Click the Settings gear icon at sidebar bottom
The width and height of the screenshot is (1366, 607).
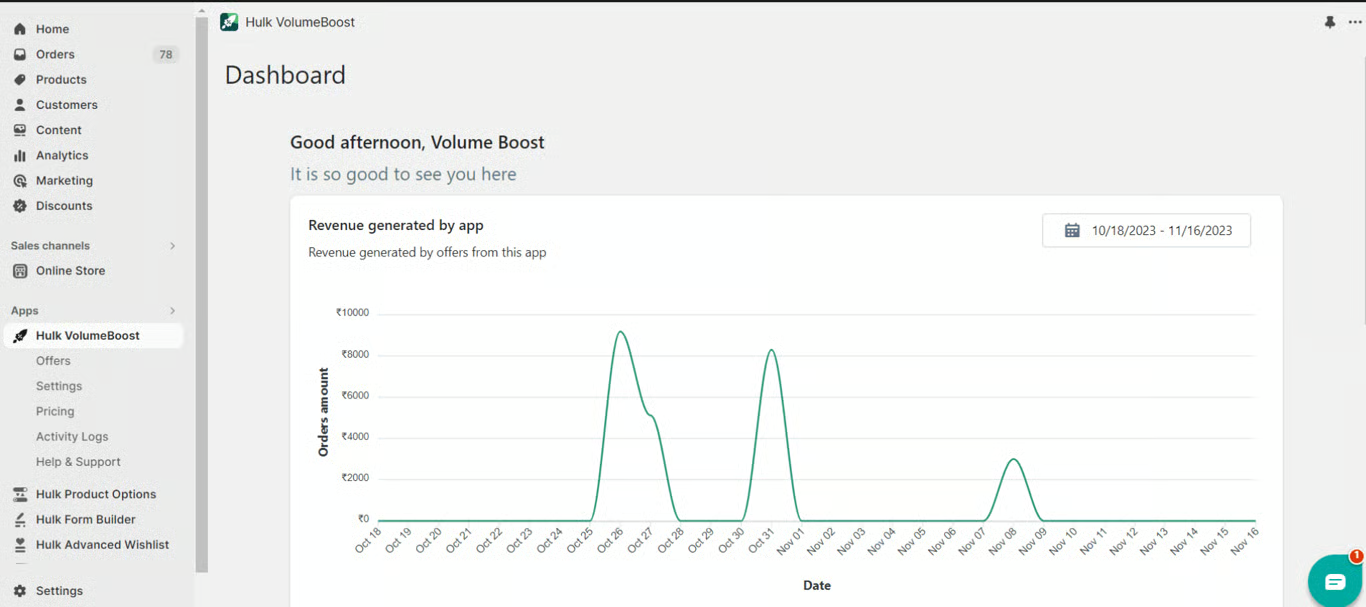pos(20,590)
